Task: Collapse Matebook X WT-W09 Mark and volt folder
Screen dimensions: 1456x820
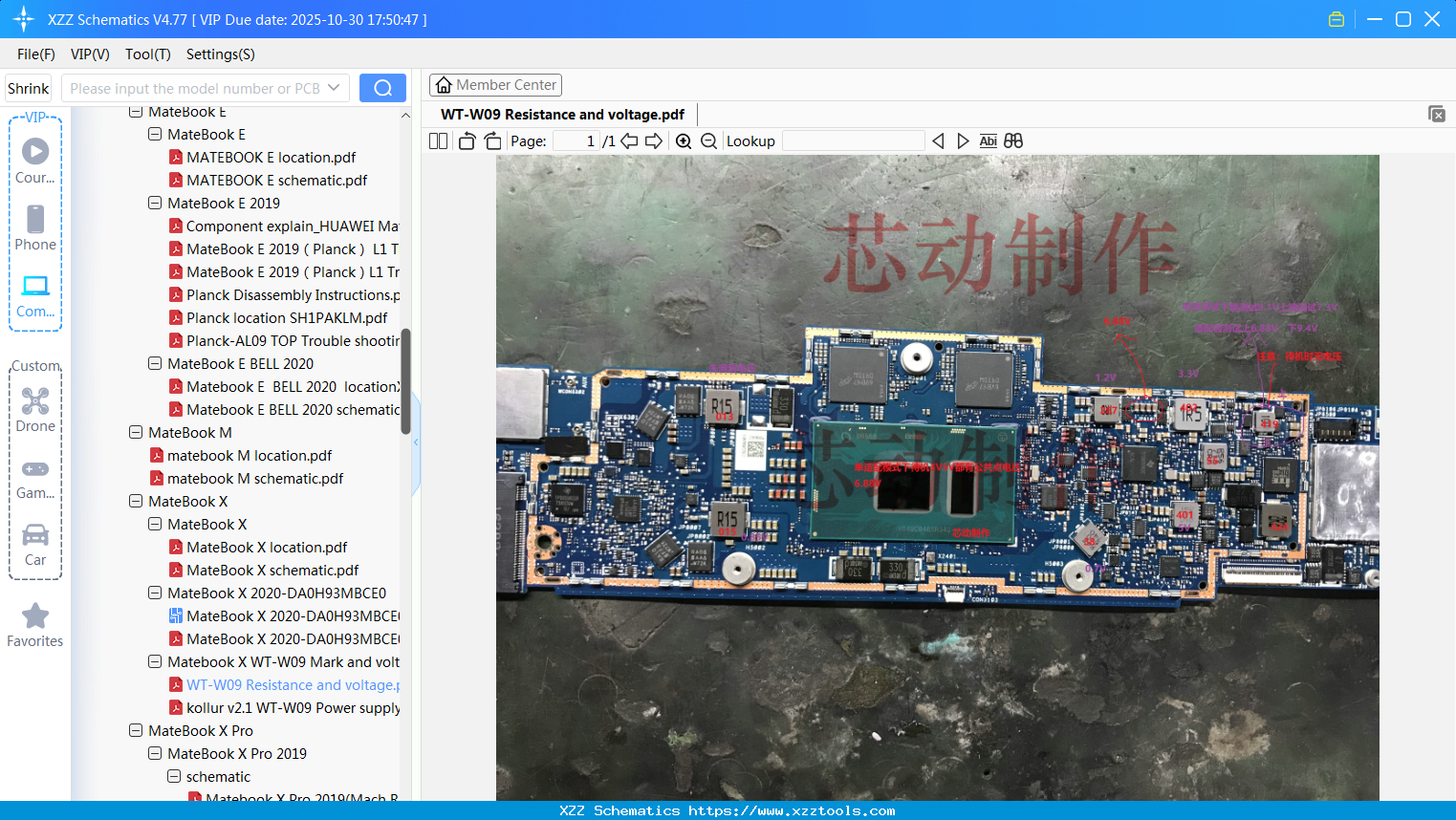Action: pyautogui.click(x=155, y=662)
